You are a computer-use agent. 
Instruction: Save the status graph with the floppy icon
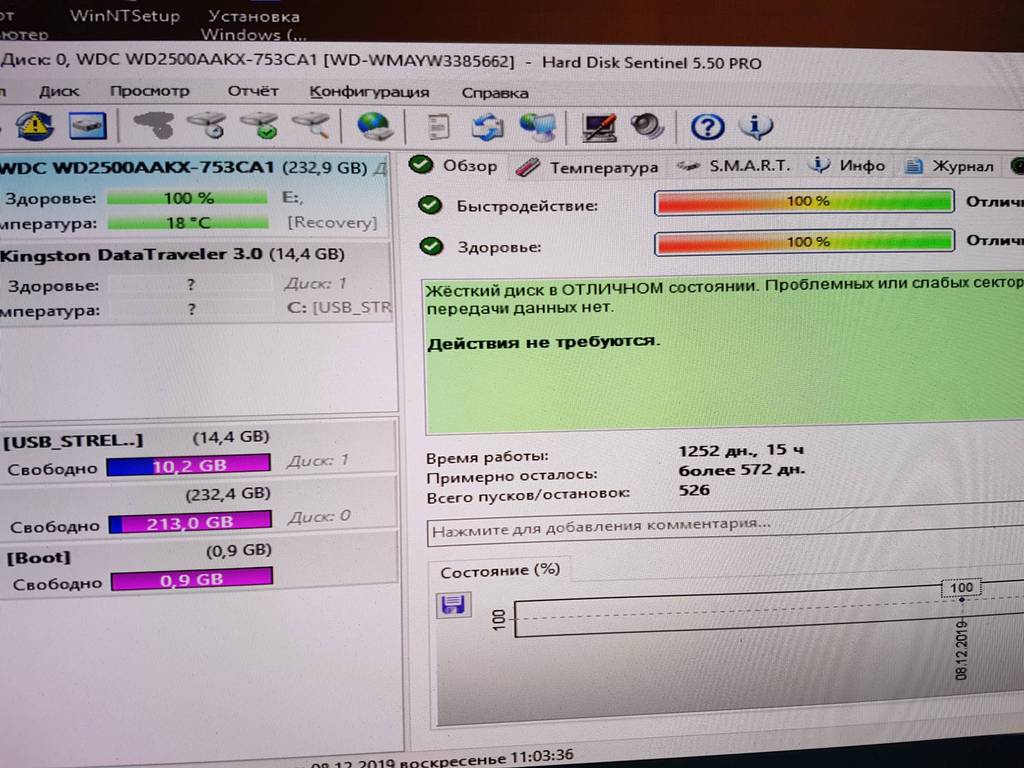[x=453, y=605]
